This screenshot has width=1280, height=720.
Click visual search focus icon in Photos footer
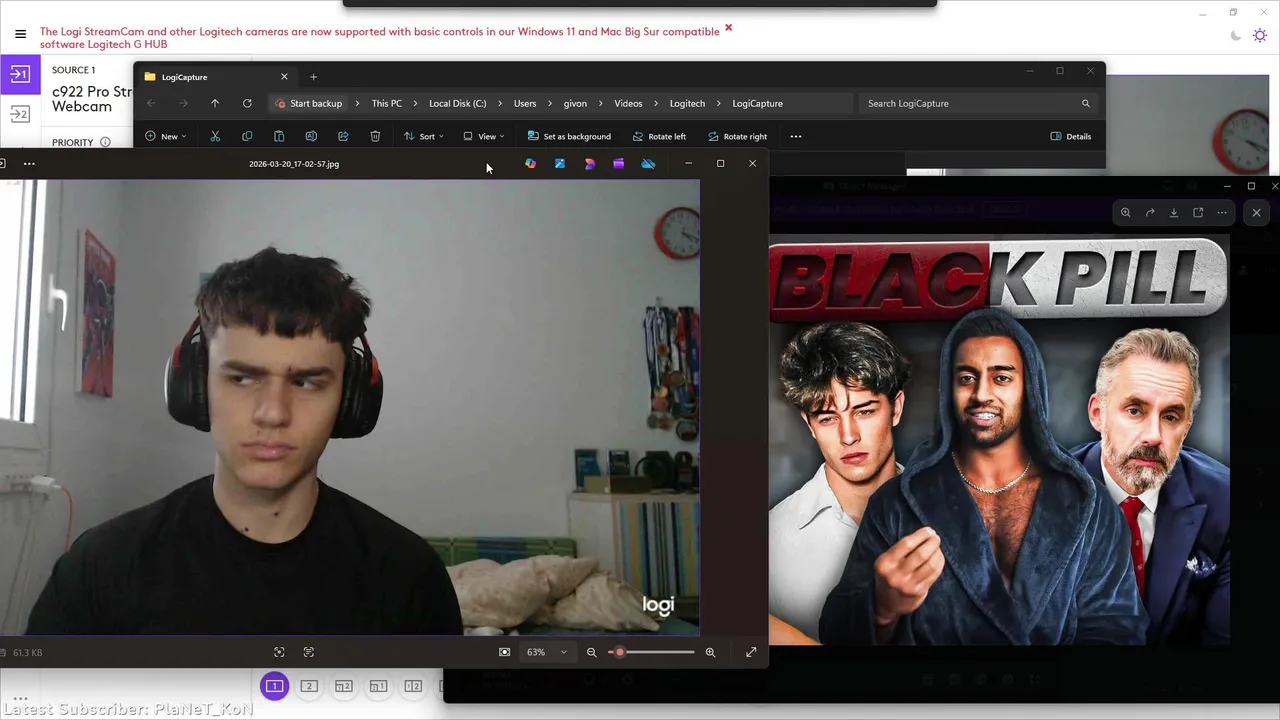[x=279, y=652]
